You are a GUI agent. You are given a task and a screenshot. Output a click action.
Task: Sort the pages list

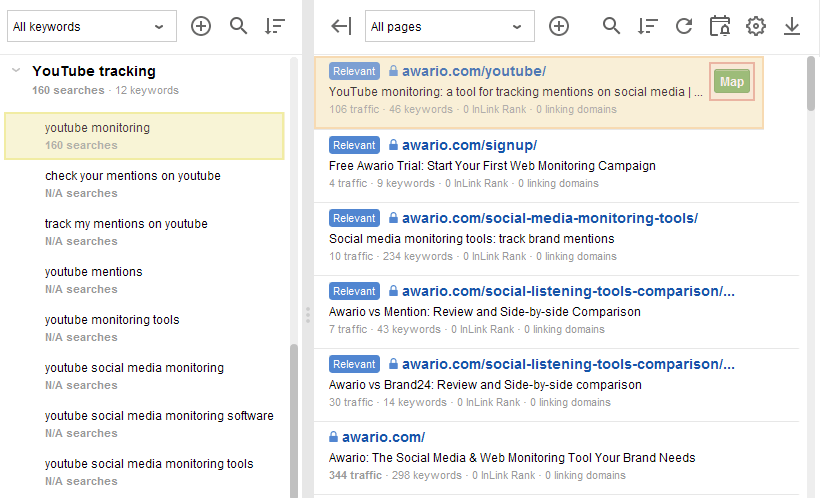pyautogui.click(x=647, y=26)
